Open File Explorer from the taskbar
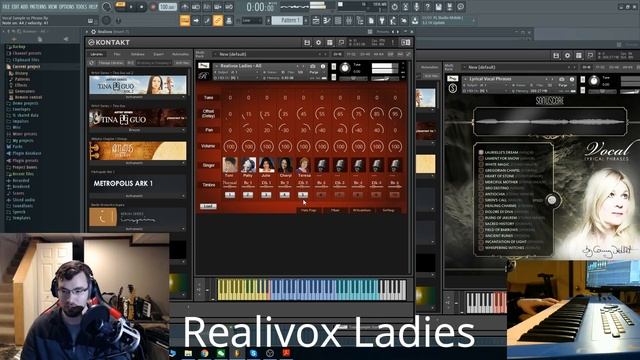640x360 pixels. [x=188, y=353]
